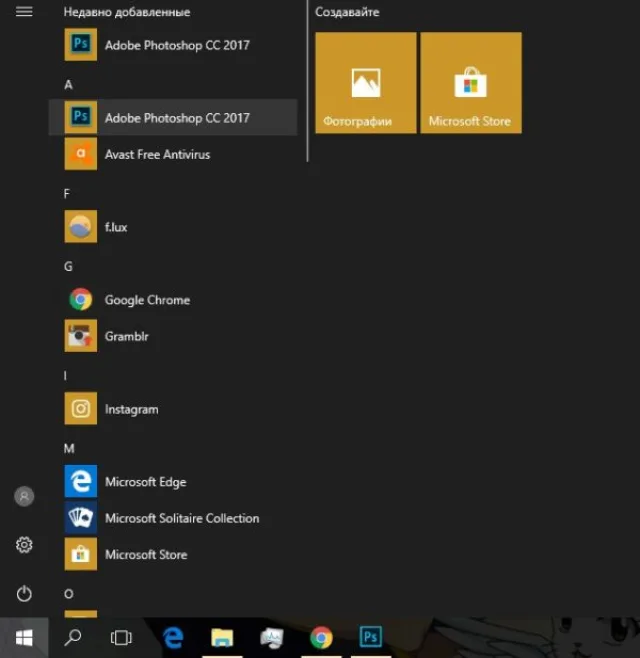The image size is (640, 658).
Task: Click the Недавно добавленные heading
Action: pyautogui.click(x=127, y=12)
